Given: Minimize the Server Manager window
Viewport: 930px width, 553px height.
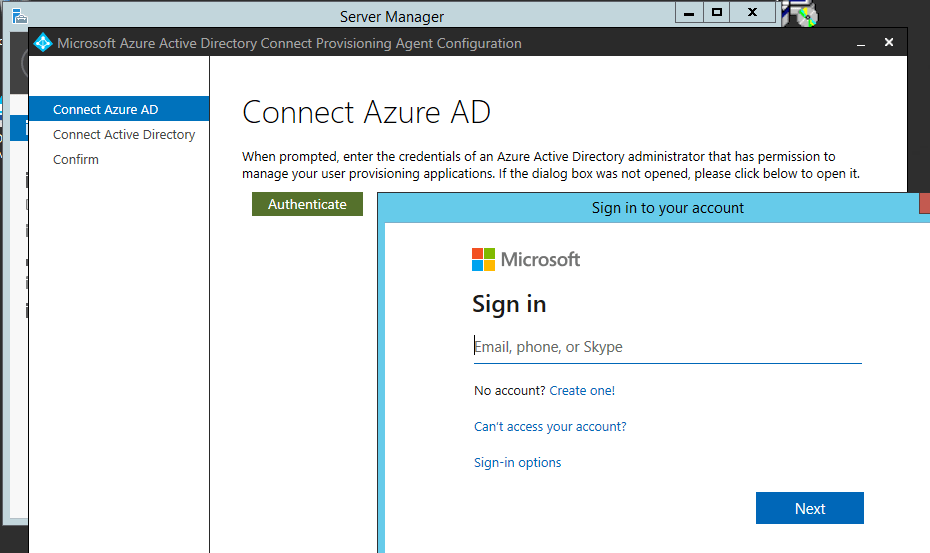Looking at the screenshot, I should pos(688,12).
